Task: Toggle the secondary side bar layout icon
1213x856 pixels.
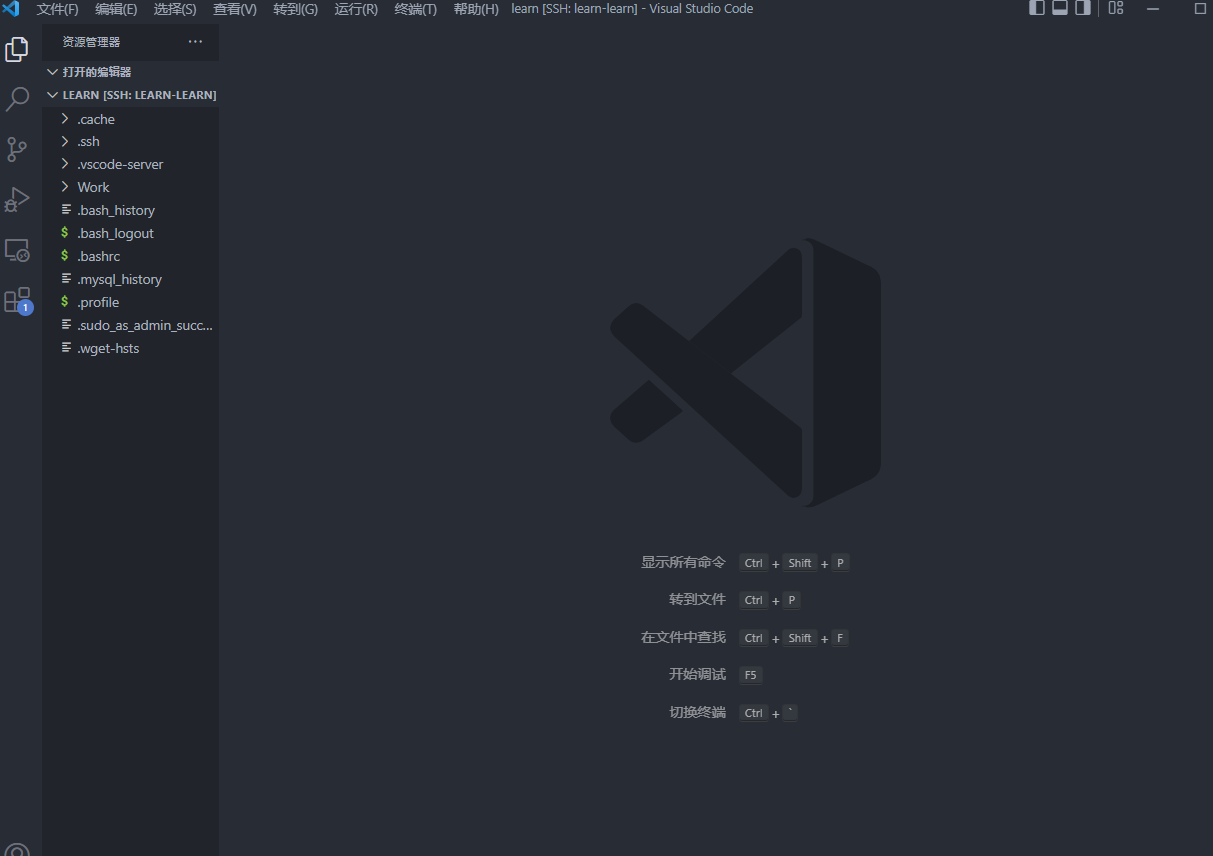Action: 1083,8
